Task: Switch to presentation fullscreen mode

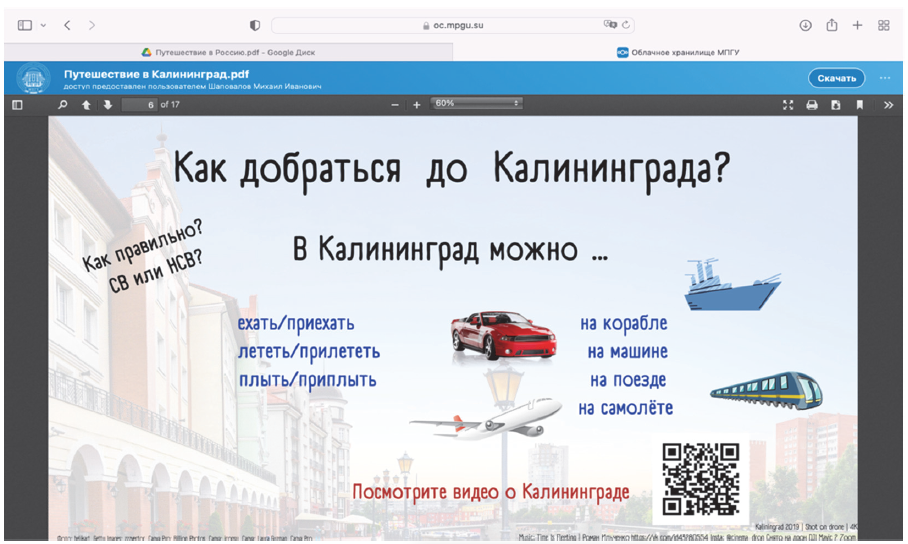Action: 788,104
